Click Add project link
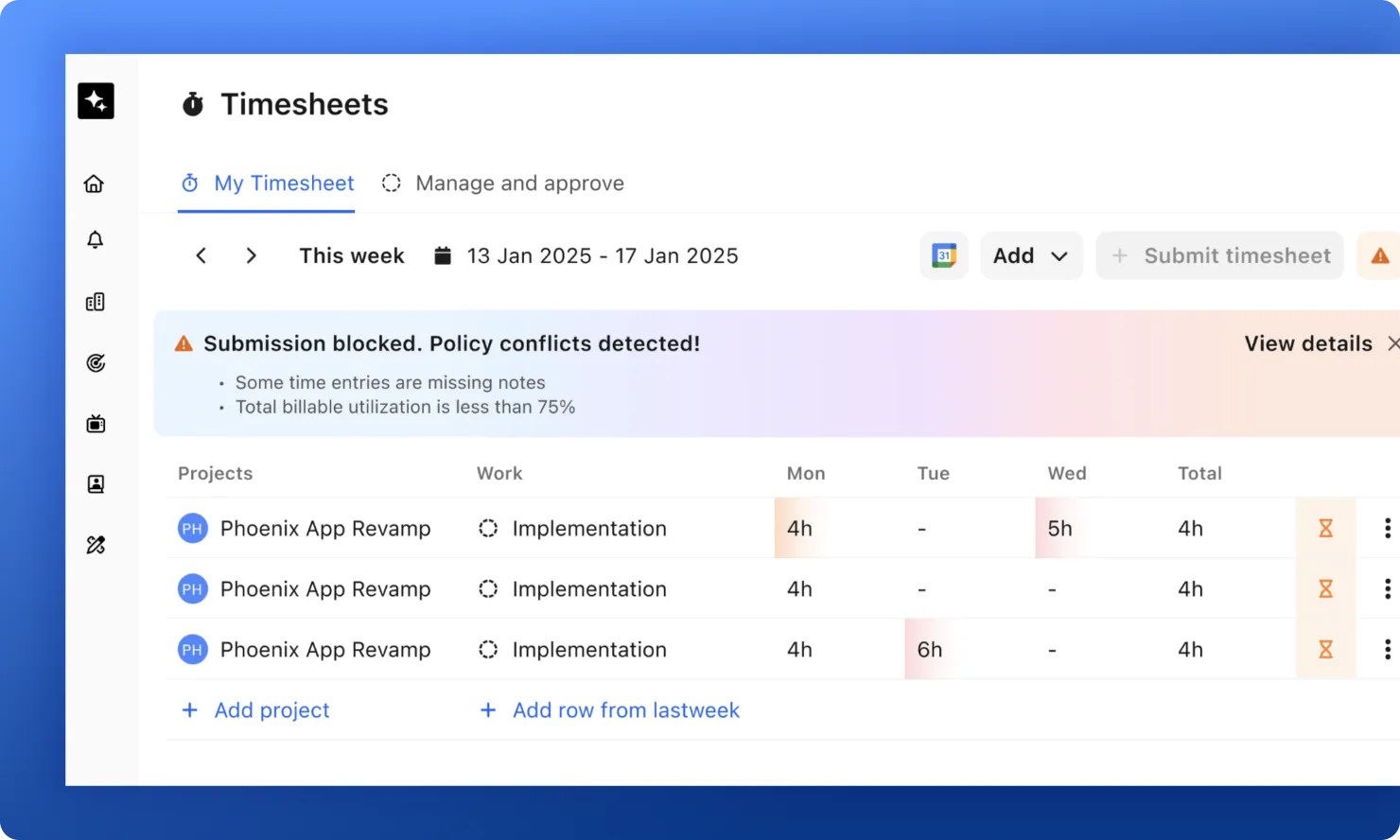Image resolution: width=1400 pixels, height=840 pixels. (x=255, y=709)
